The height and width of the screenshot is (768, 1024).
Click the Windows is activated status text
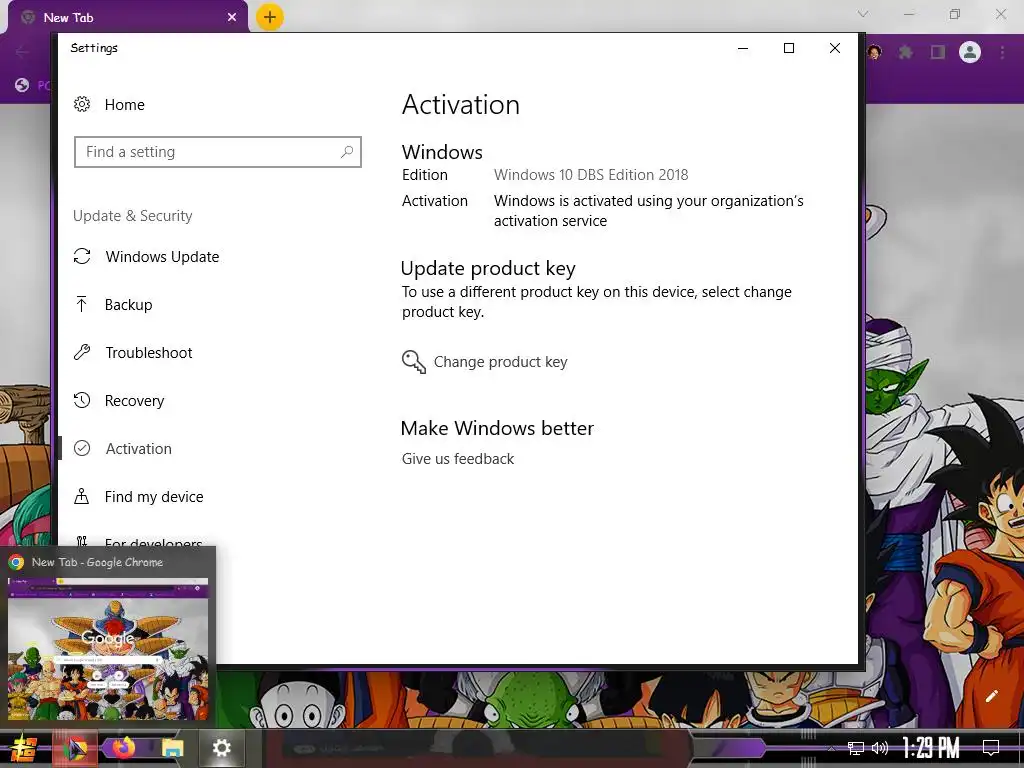(x=648, y=210)
